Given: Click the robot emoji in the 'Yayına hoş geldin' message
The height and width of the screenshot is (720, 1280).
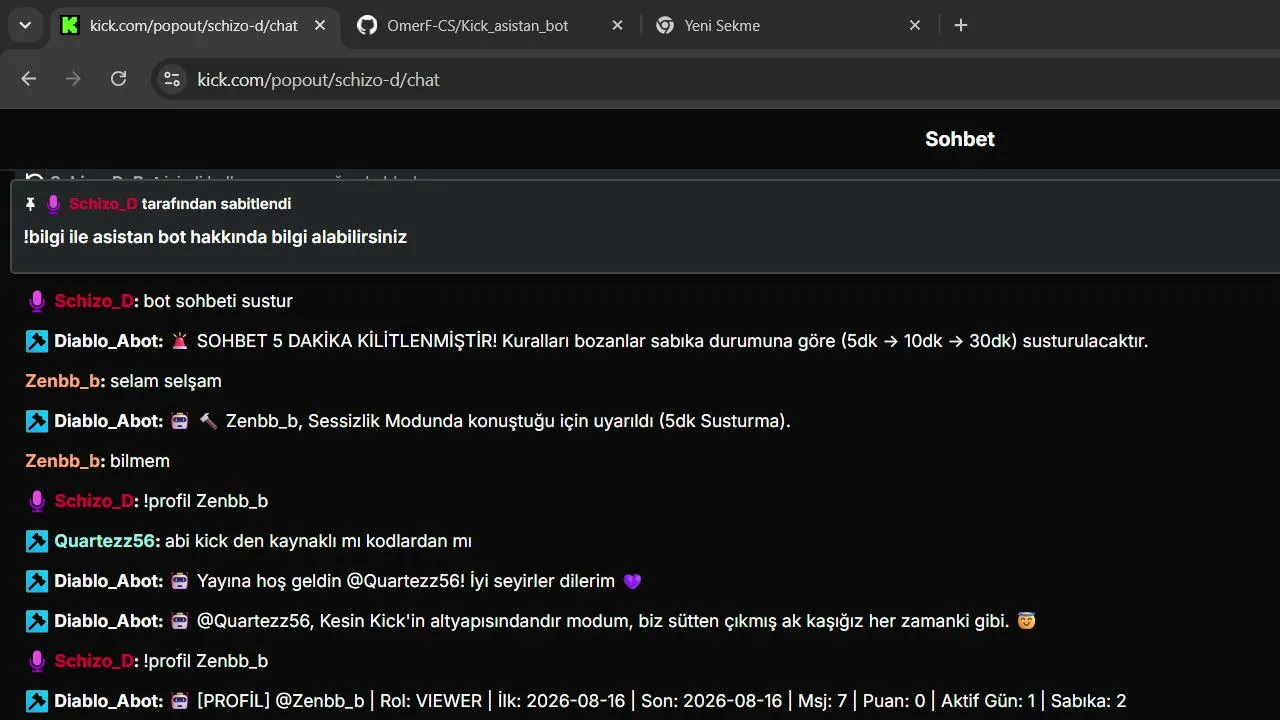Looking at the screenshot, I should point(180,581).
